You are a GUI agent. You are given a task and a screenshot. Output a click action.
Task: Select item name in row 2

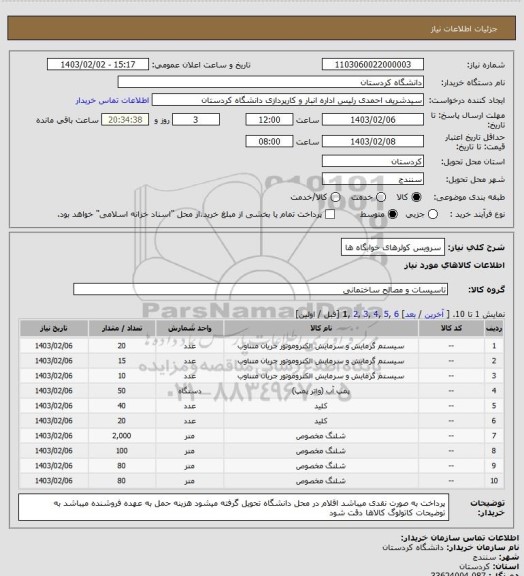(x=321, y=361)
